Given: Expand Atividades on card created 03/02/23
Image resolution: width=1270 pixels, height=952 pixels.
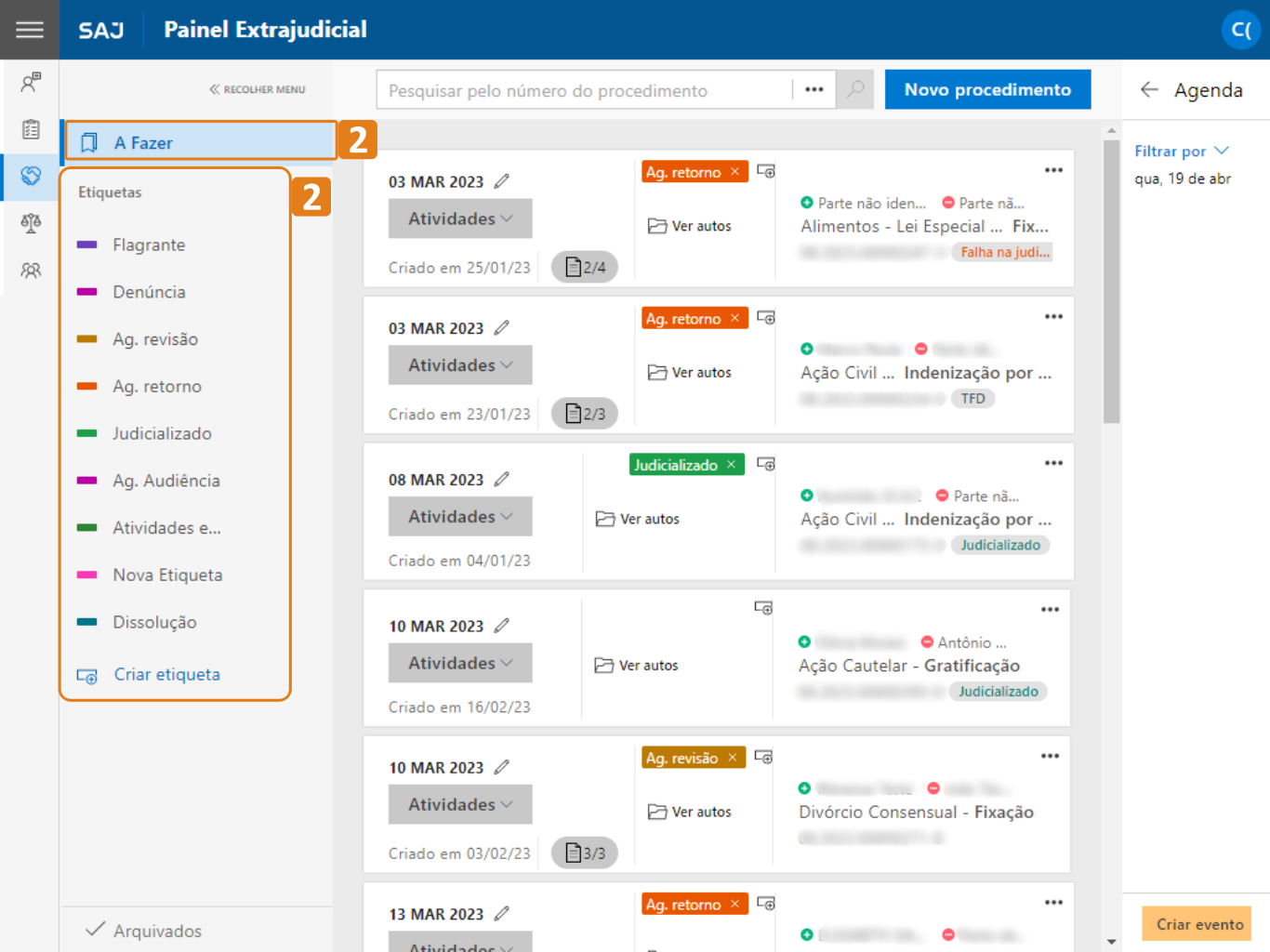Looking at the screenshot, I should [x=460, y=804].
